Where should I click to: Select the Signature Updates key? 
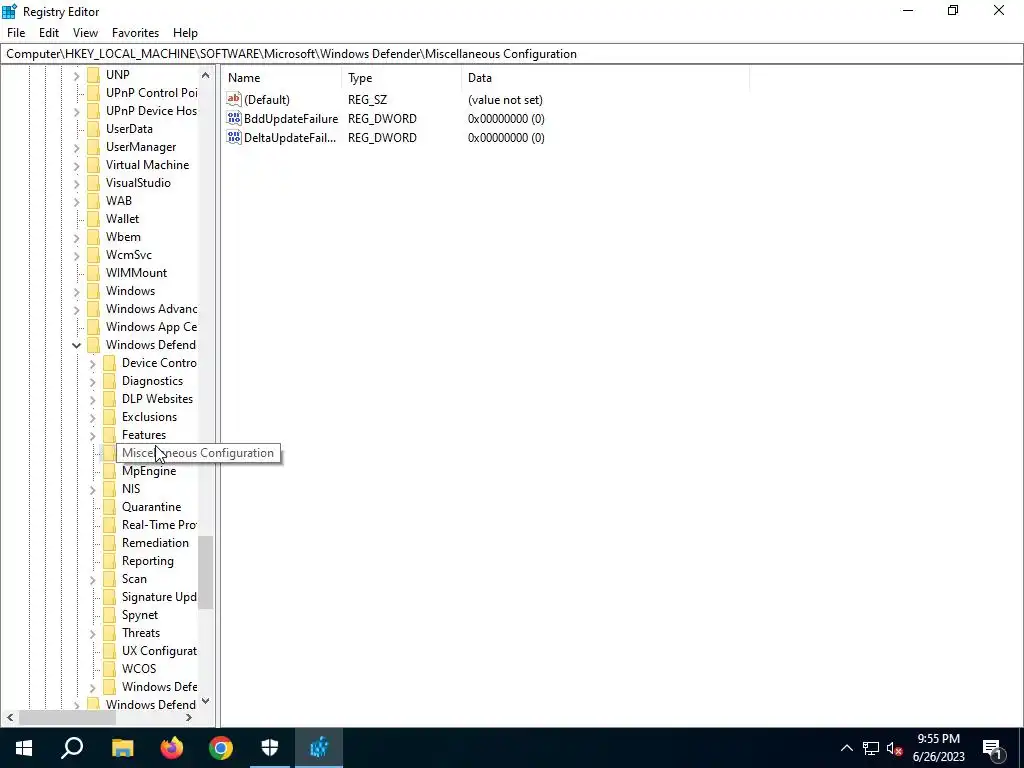click(159, 597)
